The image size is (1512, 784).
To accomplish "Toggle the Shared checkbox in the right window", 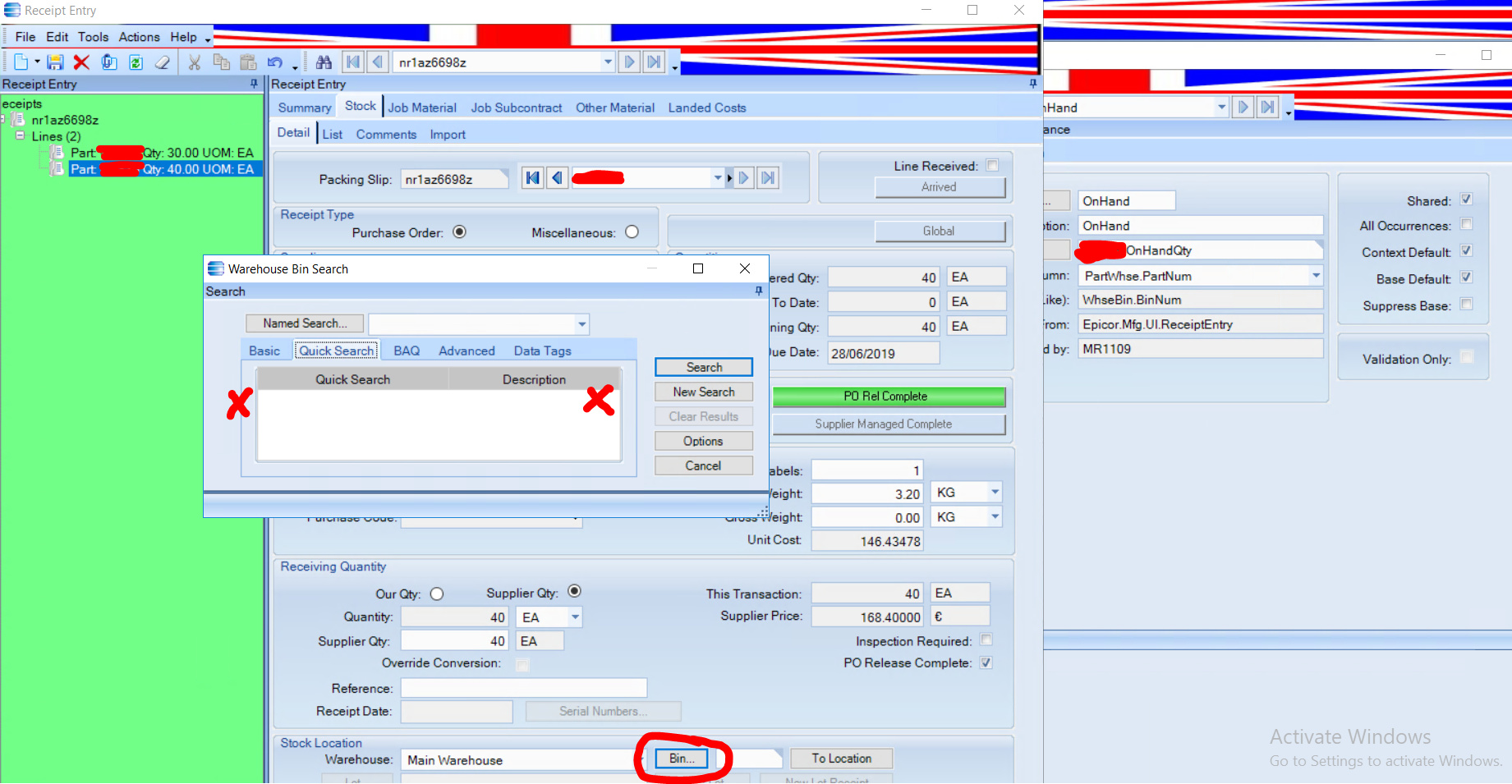I will (x=1466, y=199).
